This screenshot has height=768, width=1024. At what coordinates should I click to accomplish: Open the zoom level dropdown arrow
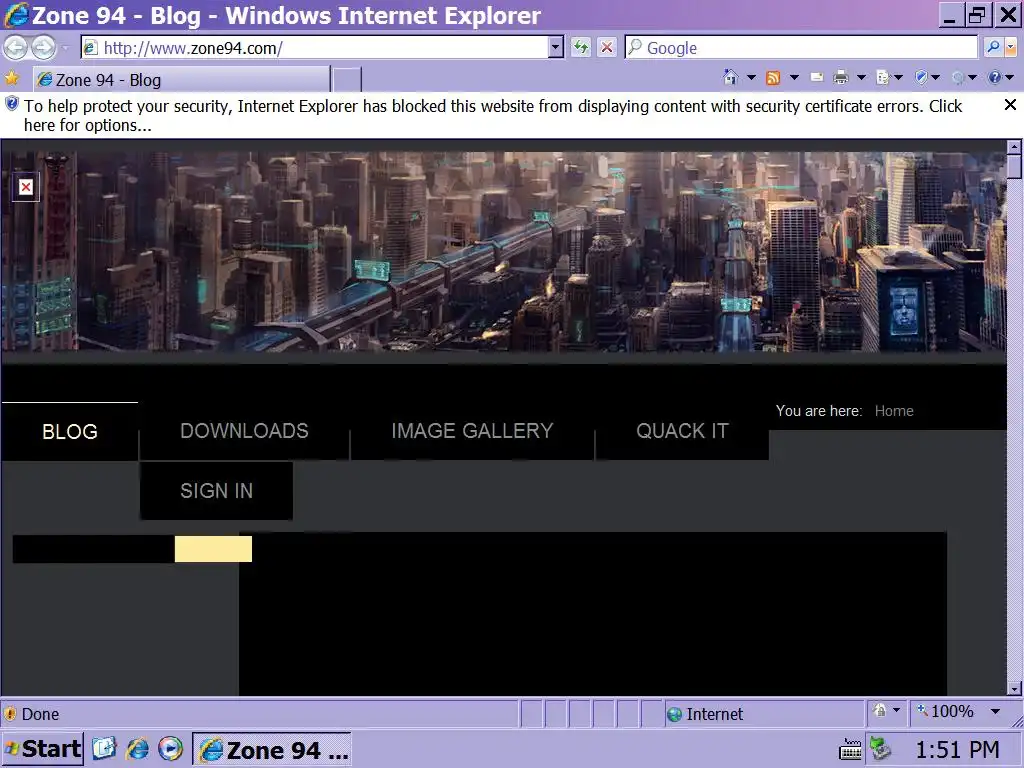coord(995,711)
